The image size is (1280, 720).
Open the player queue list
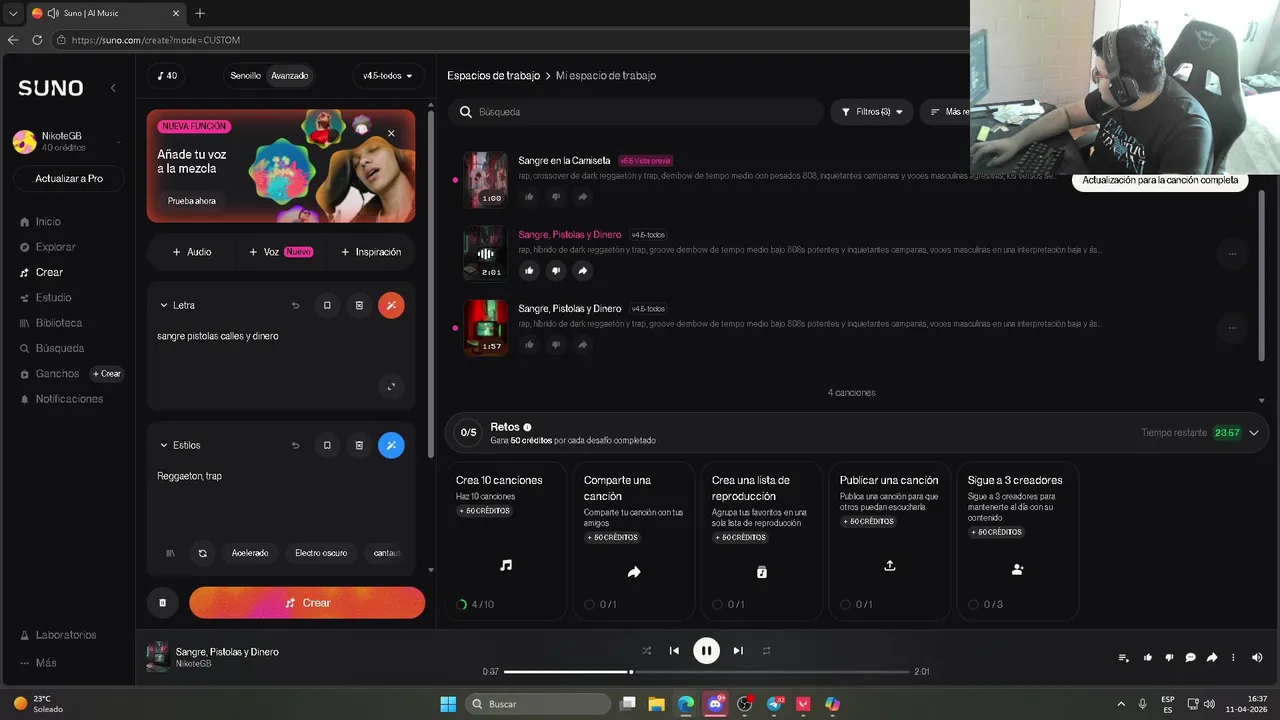[1123, 657]
